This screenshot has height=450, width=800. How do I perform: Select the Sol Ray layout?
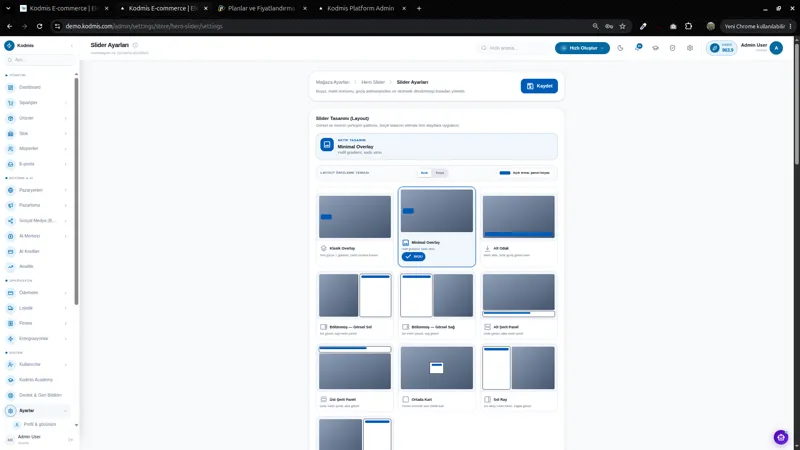point(518,377)
